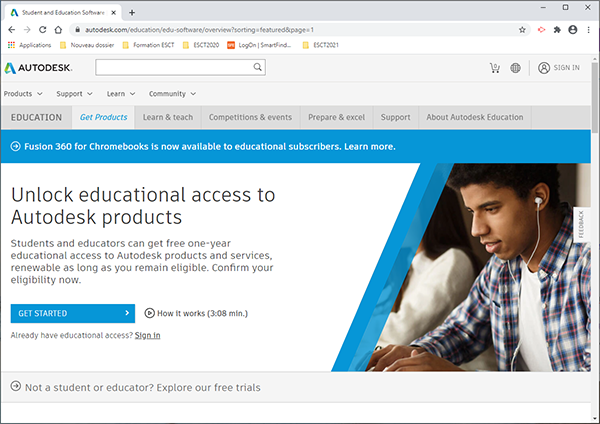Expand the Products dropdown menu
Viewport: 600px width, 424px height.
coord(23,94)
